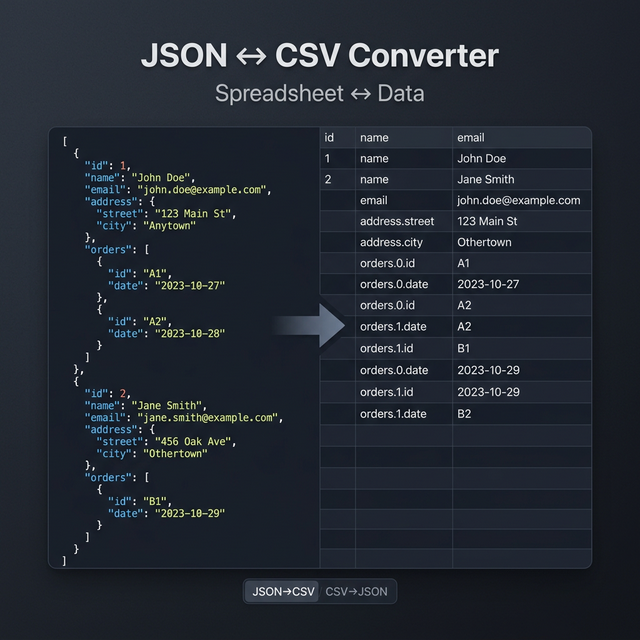Viewport: 640px width, 640px height.
Task: Click the B1 value cell
Action: click(522, 348)
